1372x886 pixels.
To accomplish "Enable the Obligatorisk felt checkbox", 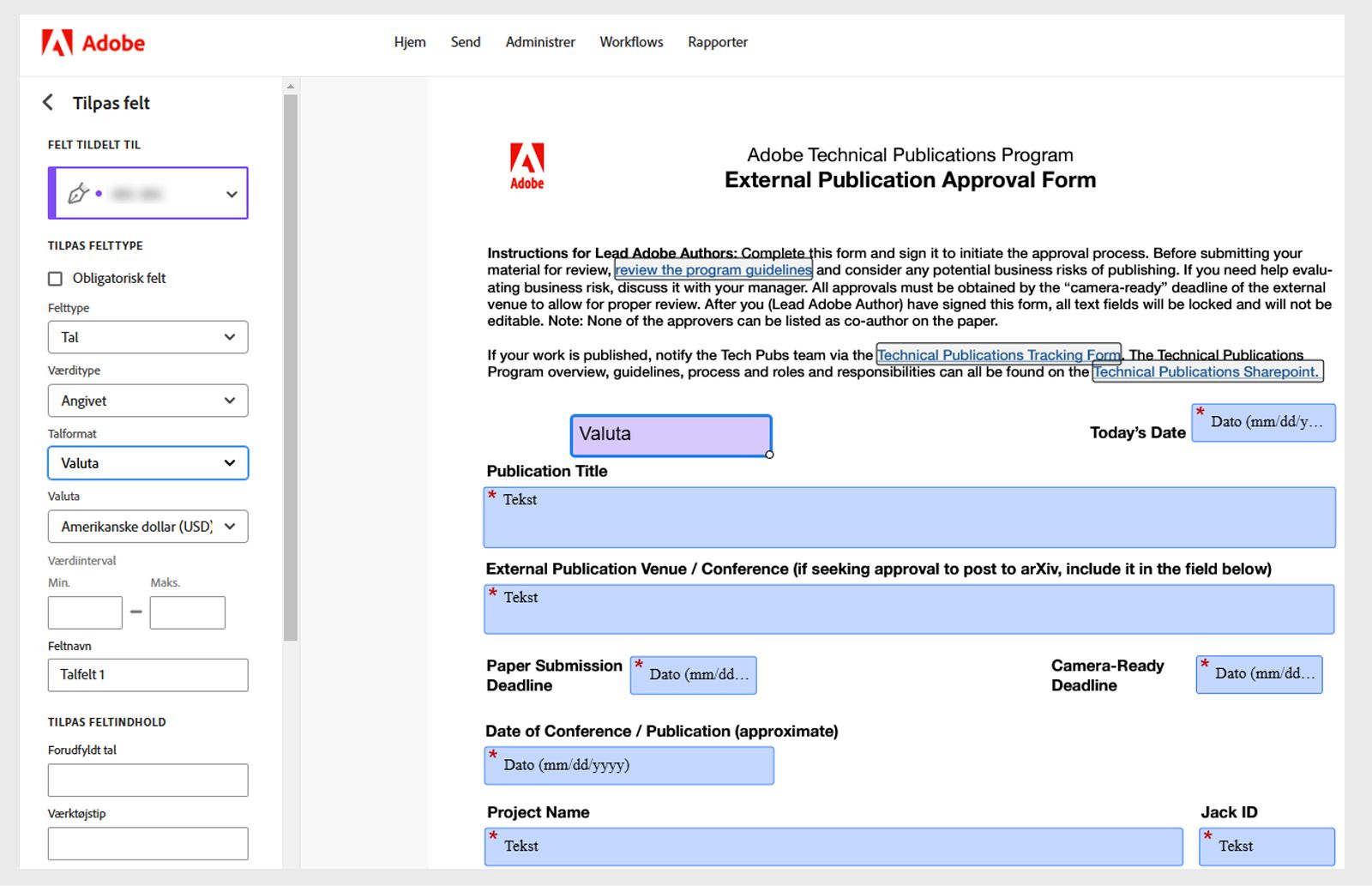I will click(x=56, y=278).
